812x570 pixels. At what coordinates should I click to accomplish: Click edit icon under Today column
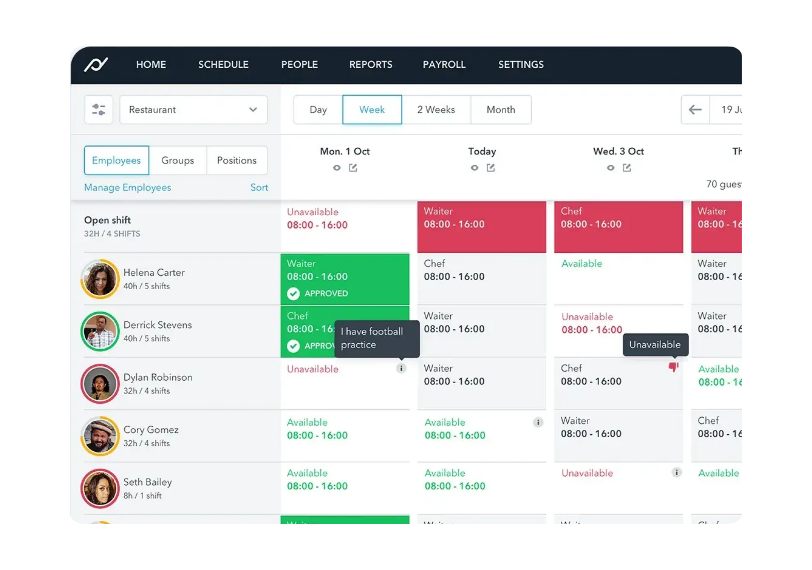490,168
